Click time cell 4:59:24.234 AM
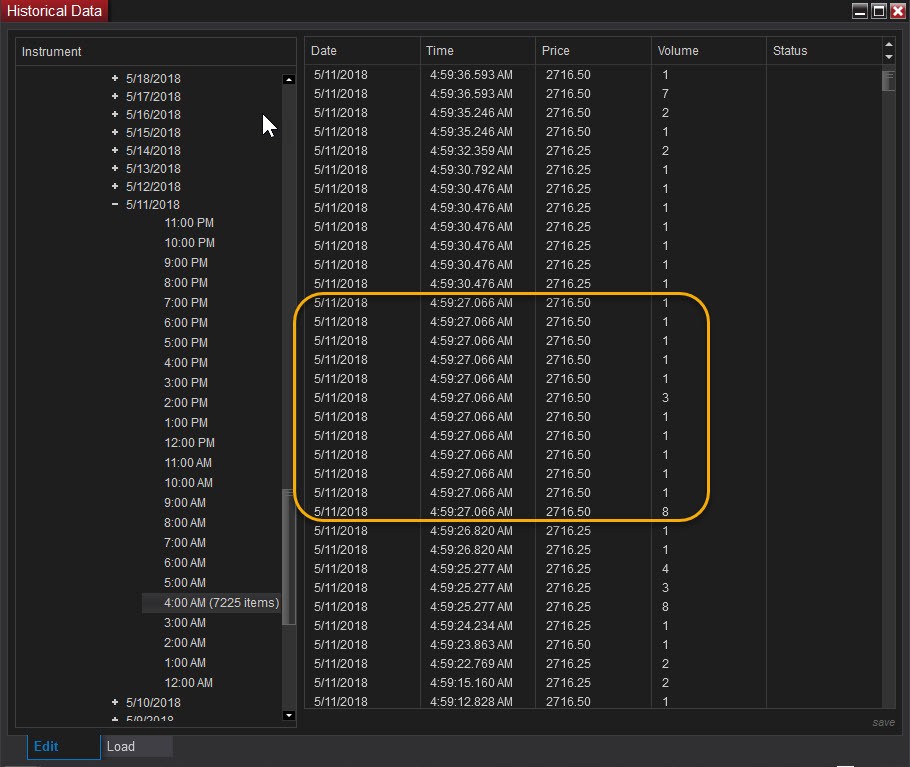The image size is (910, 767). click(x=471, y=626)
